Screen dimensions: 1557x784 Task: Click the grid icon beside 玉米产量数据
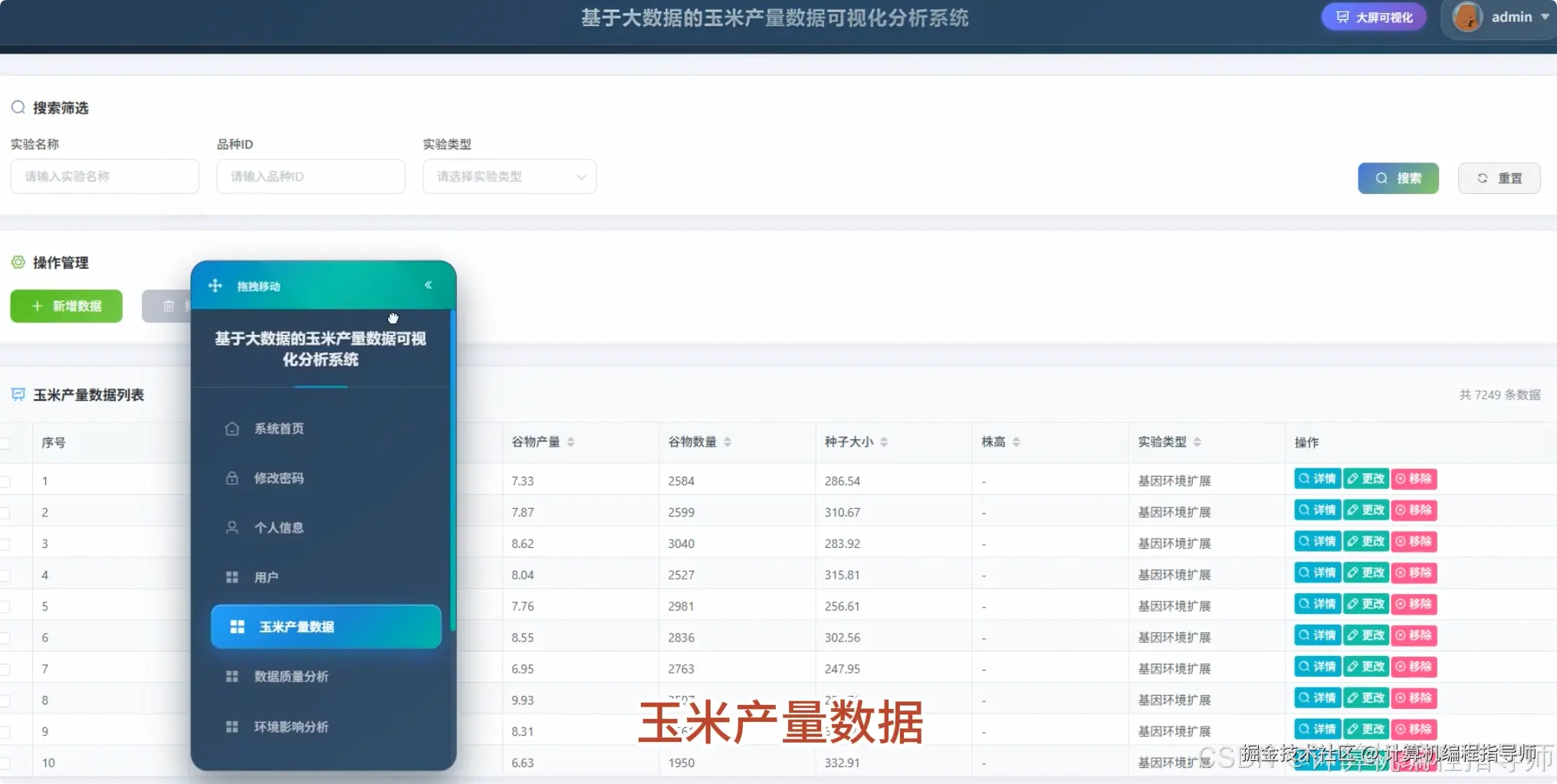coord(238,627)
